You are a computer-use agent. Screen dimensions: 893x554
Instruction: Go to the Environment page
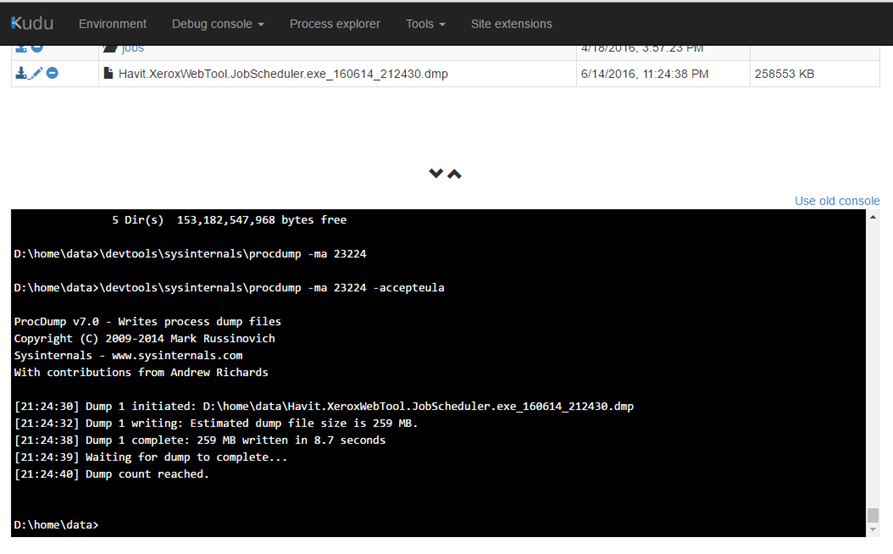pos(112,24)
